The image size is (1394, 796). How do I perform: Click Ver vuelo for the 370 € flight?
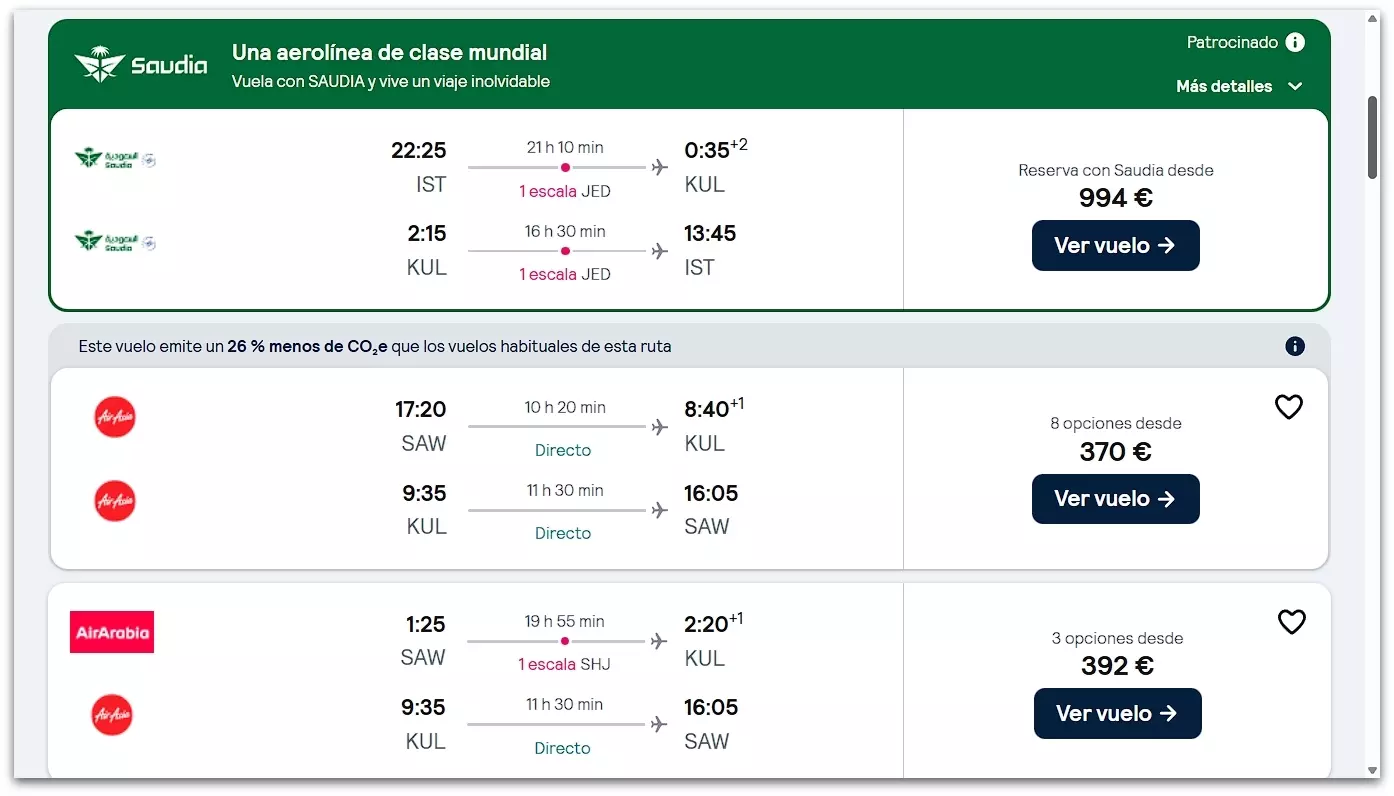(x=1115, y=498)
